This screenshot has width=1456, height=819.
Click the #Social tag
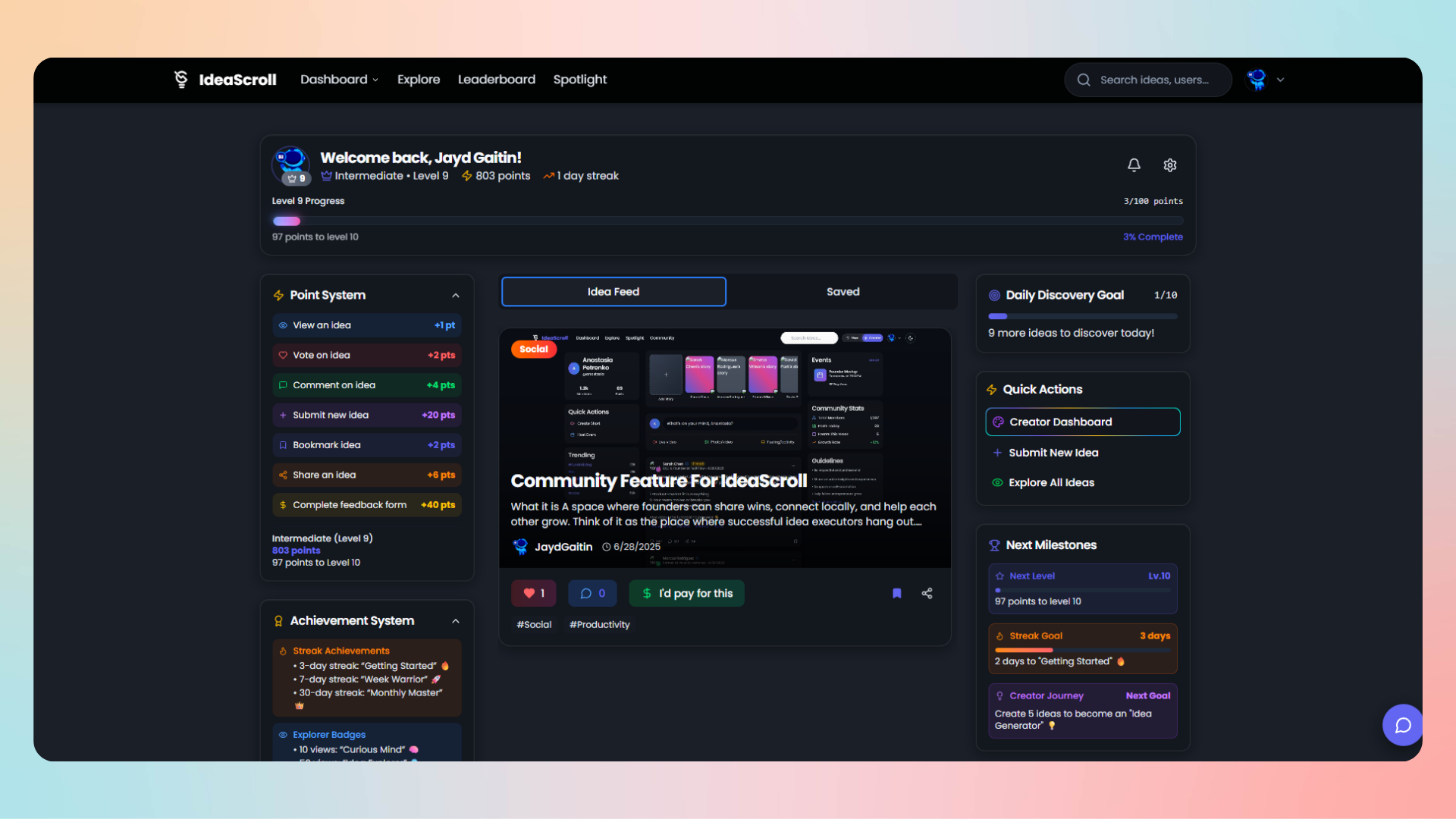(534, 625)
